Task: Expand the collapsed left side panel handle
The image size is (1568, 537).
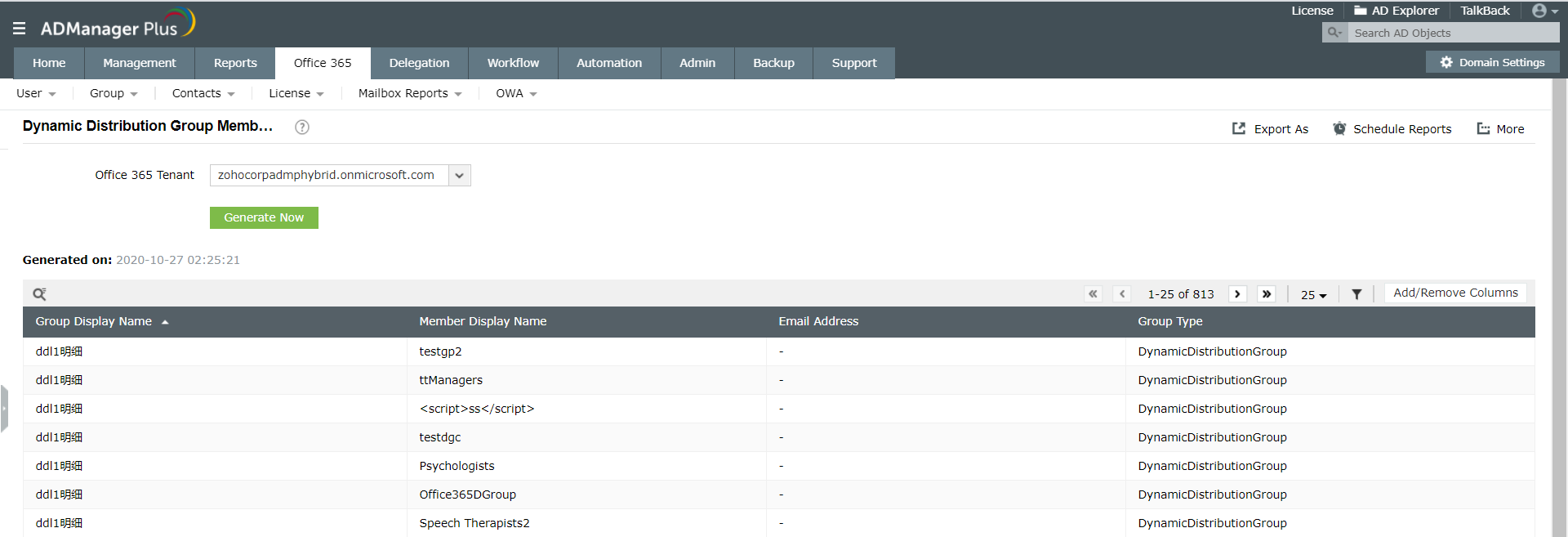Action: point(4,408)
